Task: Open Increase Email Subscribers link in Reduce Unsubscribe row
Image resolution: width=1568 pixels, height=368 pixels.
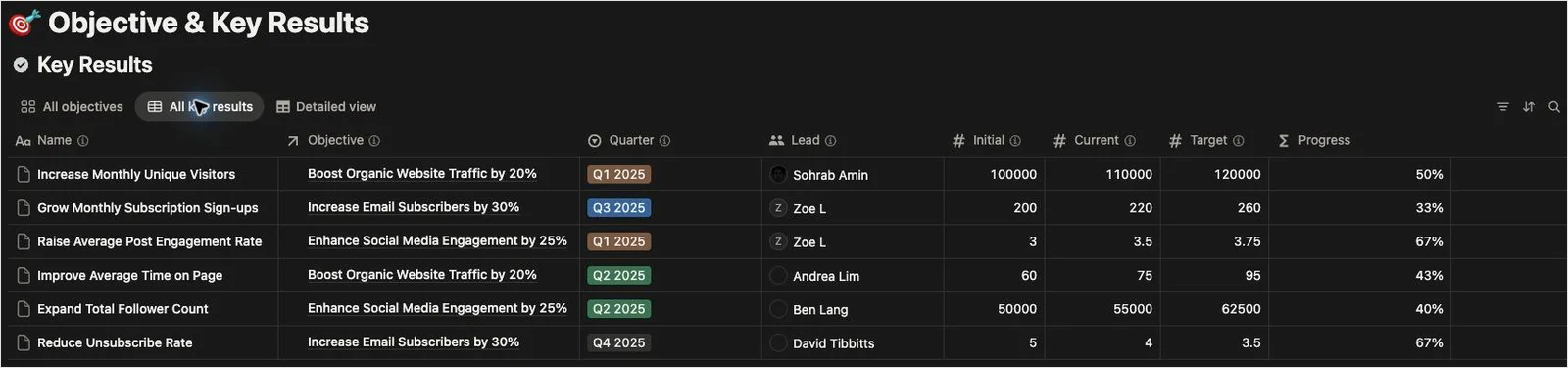Action: point(414,342)
